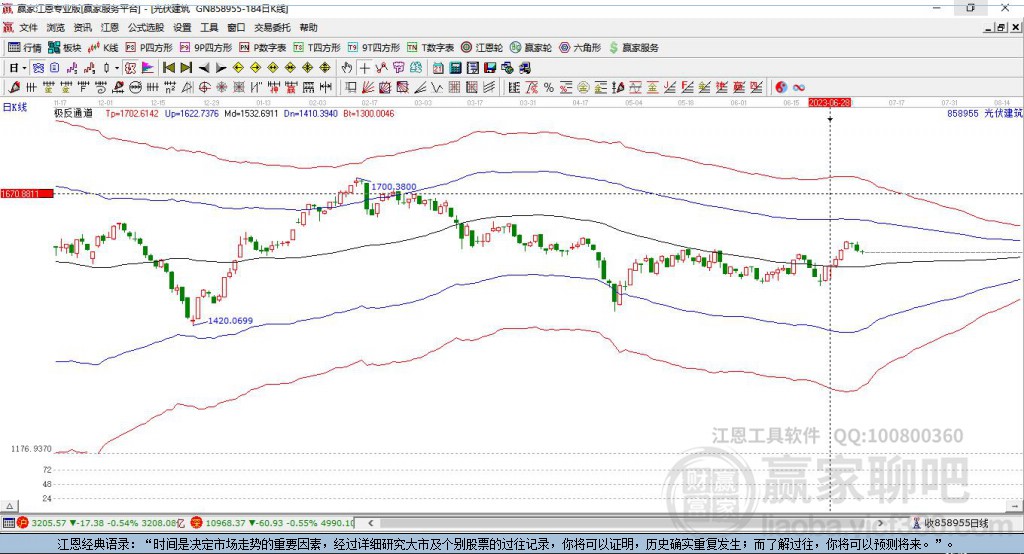Select the parallel lines channel tool

tap(489, 87)
